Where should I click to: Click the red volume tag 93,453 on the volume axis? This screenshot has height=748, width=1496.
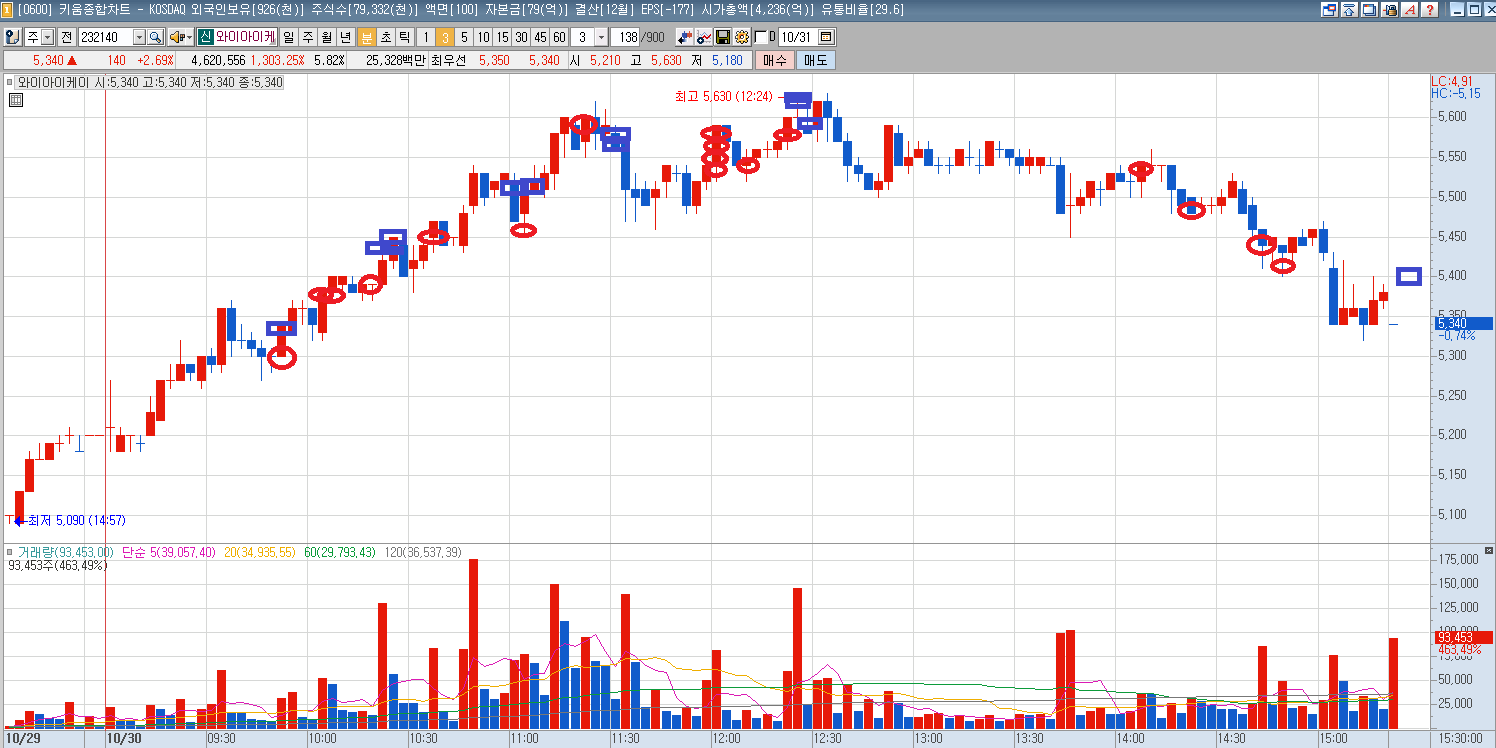1463,637
